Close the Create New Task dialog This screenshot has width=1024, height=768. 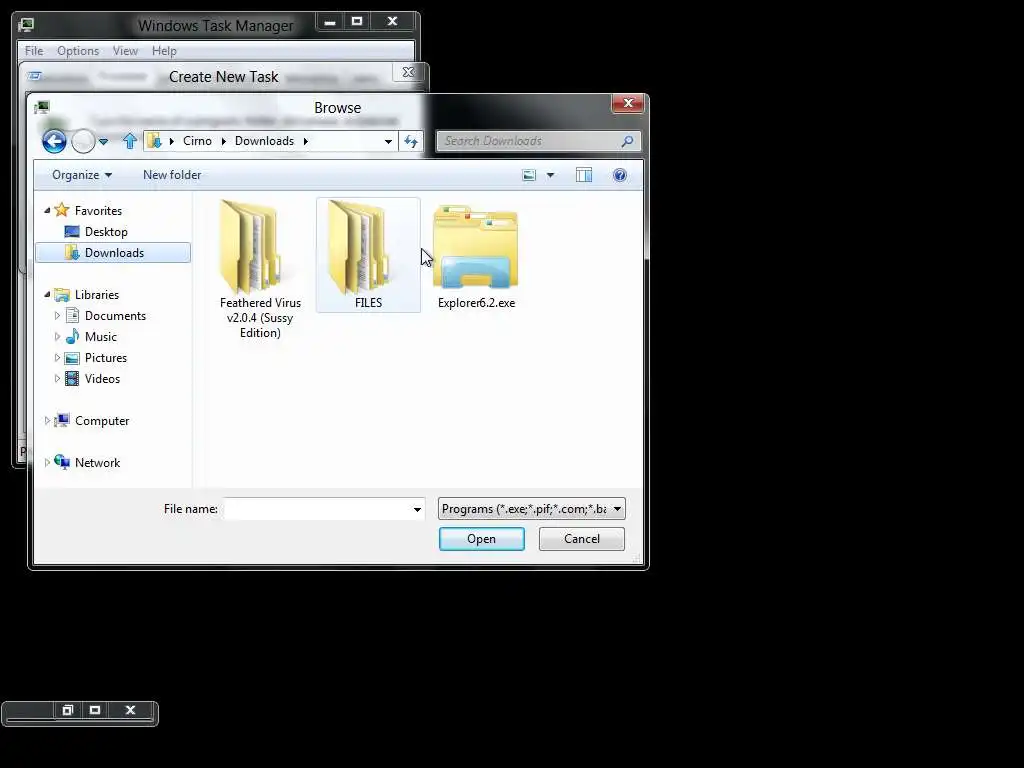408,72
